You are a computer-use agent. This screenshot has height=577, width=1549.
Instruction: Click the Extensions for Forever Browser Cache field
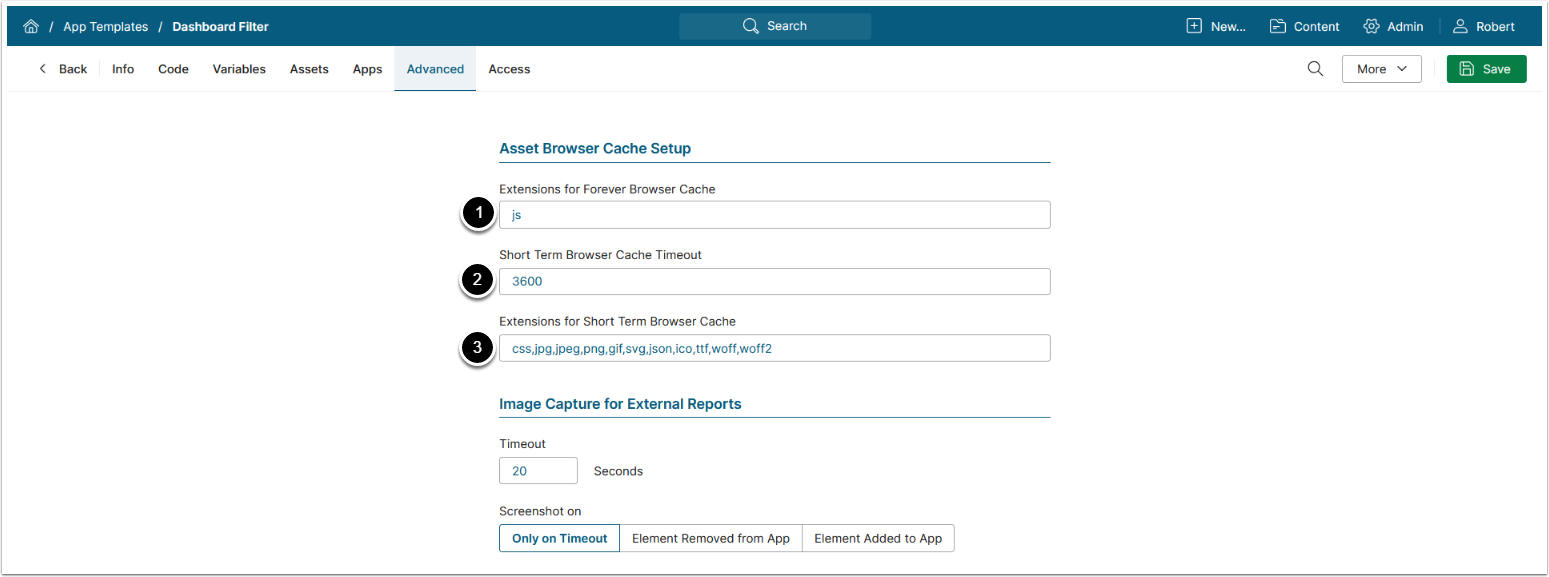point(774,215)
